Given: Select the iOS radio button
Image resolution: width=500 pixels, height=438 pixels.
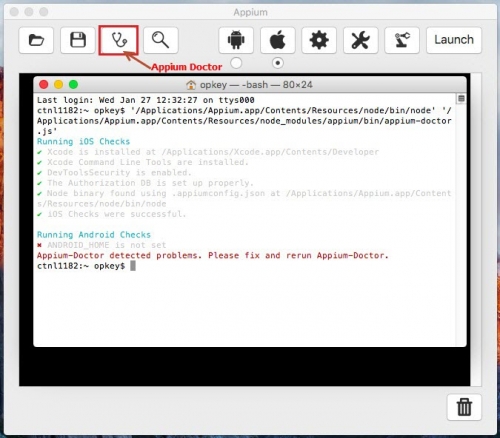Looking at the screenshot, I should (278, 63).
